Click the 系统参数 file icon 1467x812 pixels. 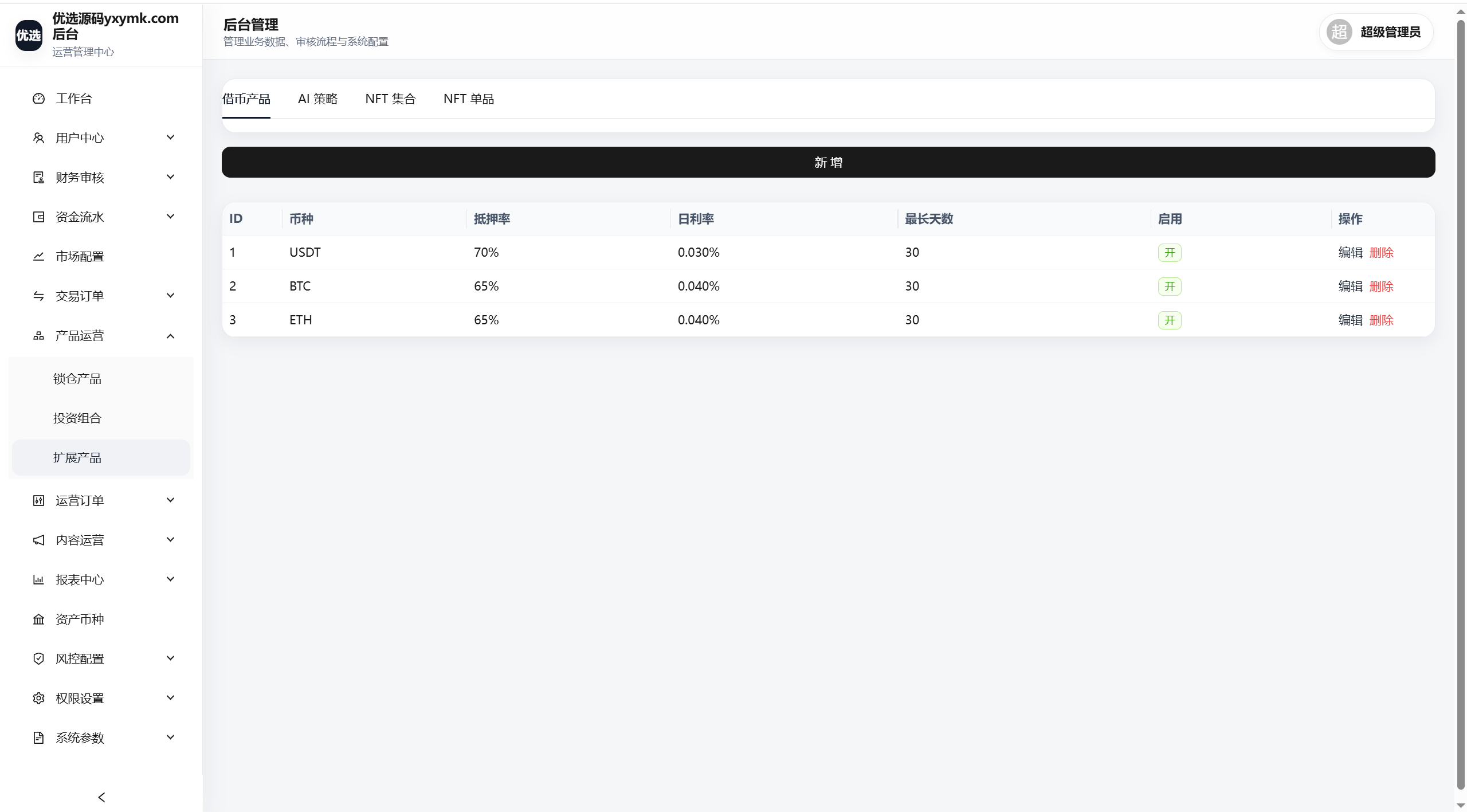[38, 738]
